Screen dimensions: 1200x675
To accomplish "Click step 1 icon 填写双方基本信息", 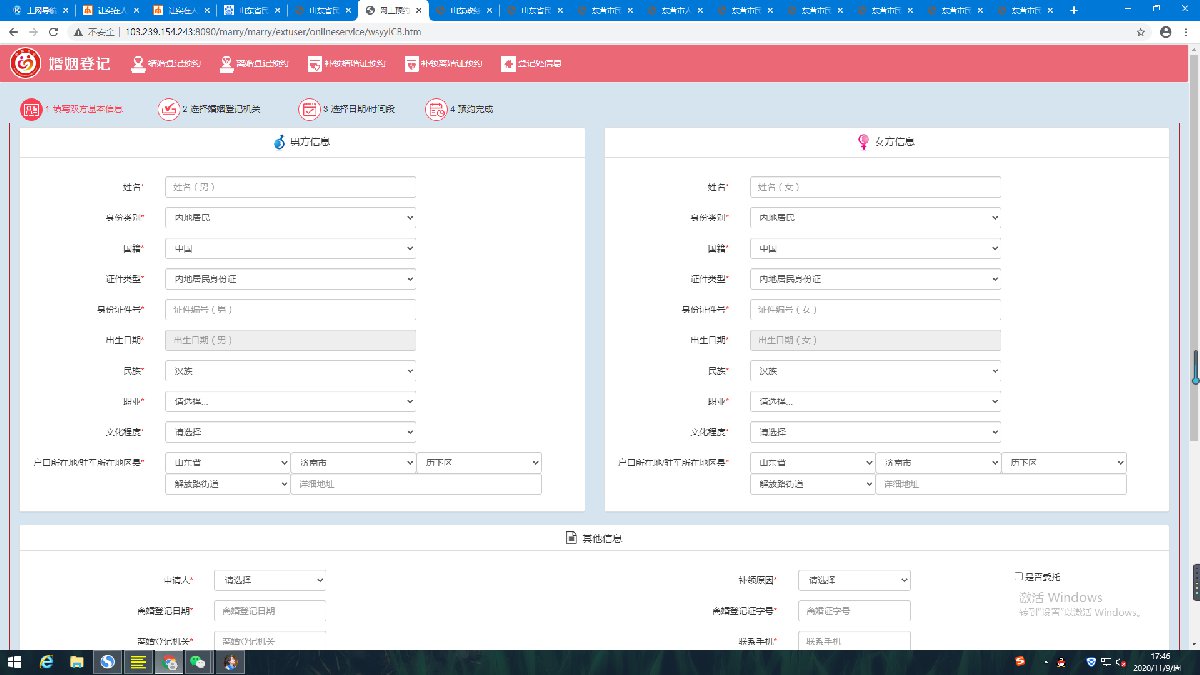I will [31, 109].
